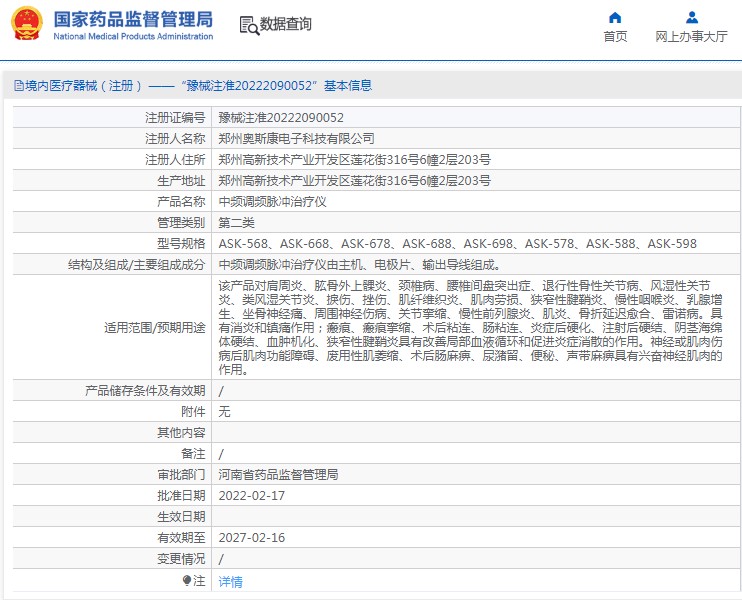Select the structure composition description text
Screen dimensions: 742x600
tap(360, 265)
